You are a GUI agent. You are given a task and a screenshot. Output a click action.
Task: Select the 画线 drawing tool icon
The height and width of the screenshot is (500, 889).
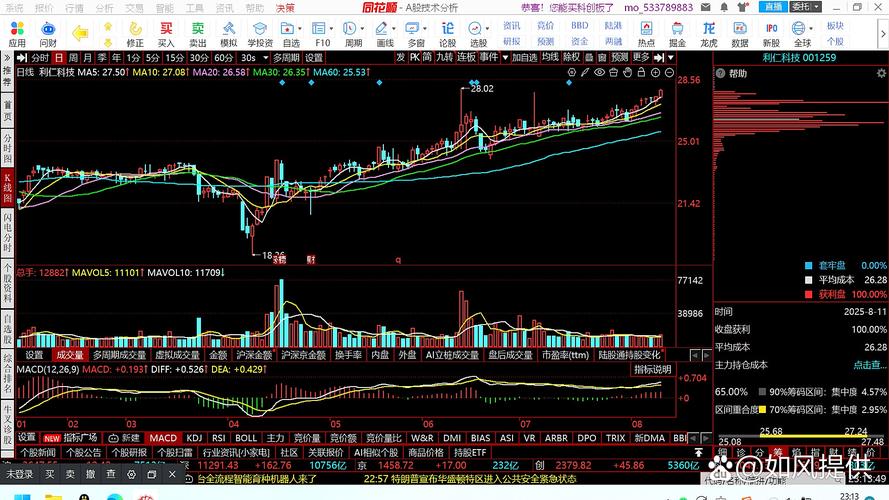[x=383, y=33]
